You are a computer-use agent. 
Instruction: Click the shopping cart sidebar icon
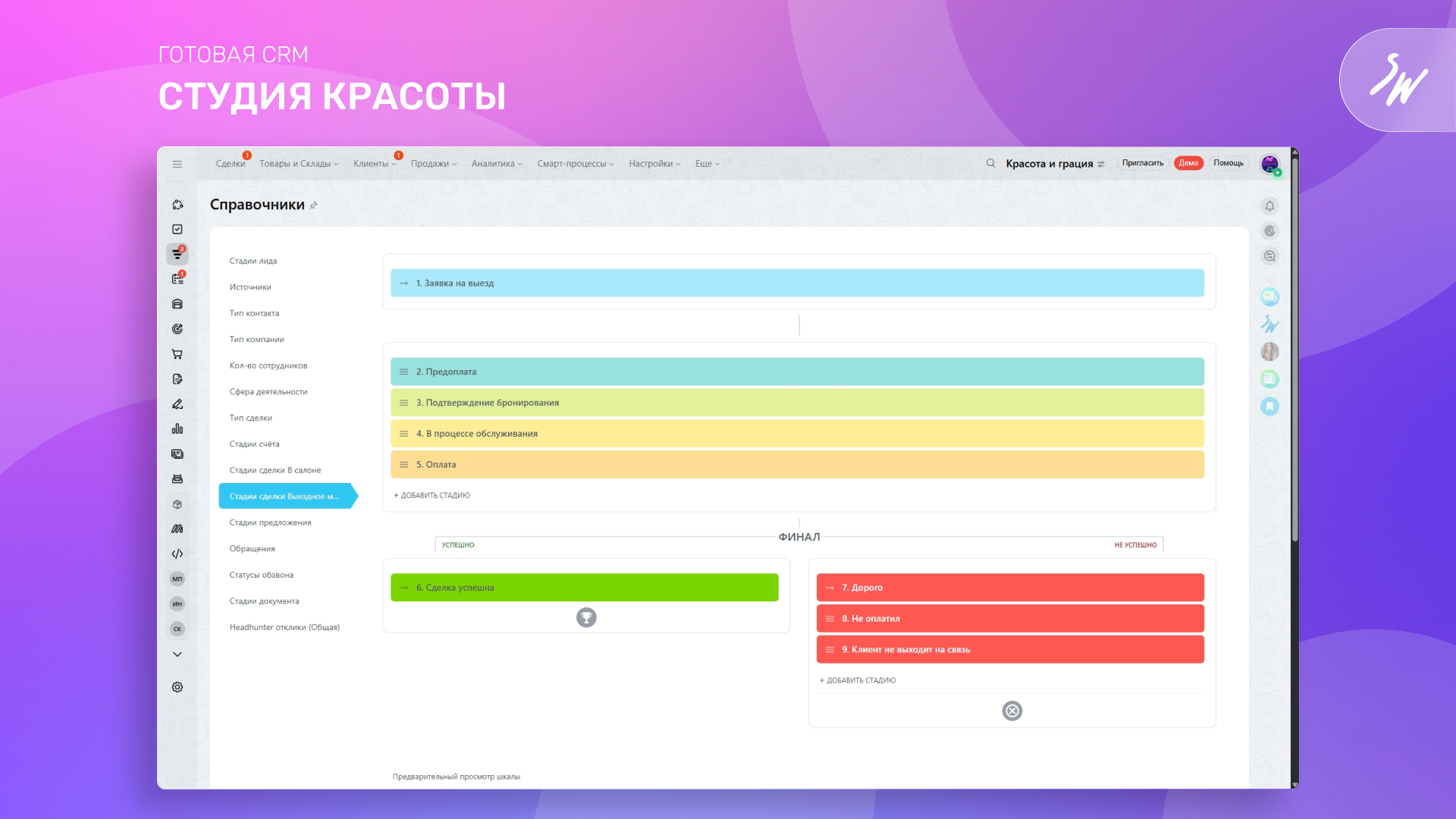(x=177, y=354)
